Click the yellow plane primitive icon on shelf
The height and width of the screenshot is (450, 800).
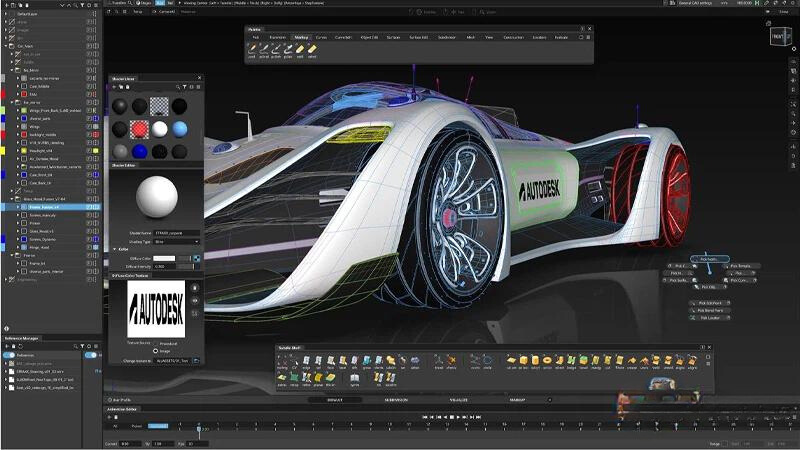(x=511, y=360)
